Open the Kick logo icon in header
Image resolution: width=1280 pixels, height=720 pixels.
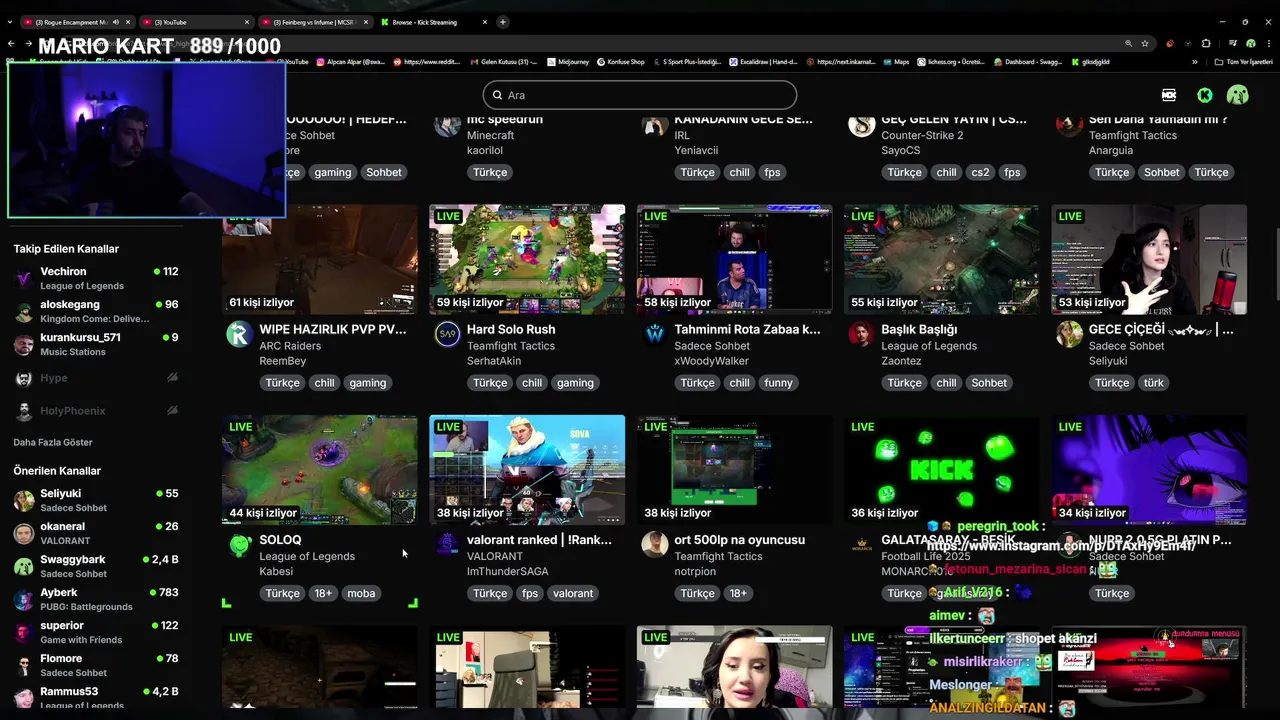click(x=1204, y=95)
